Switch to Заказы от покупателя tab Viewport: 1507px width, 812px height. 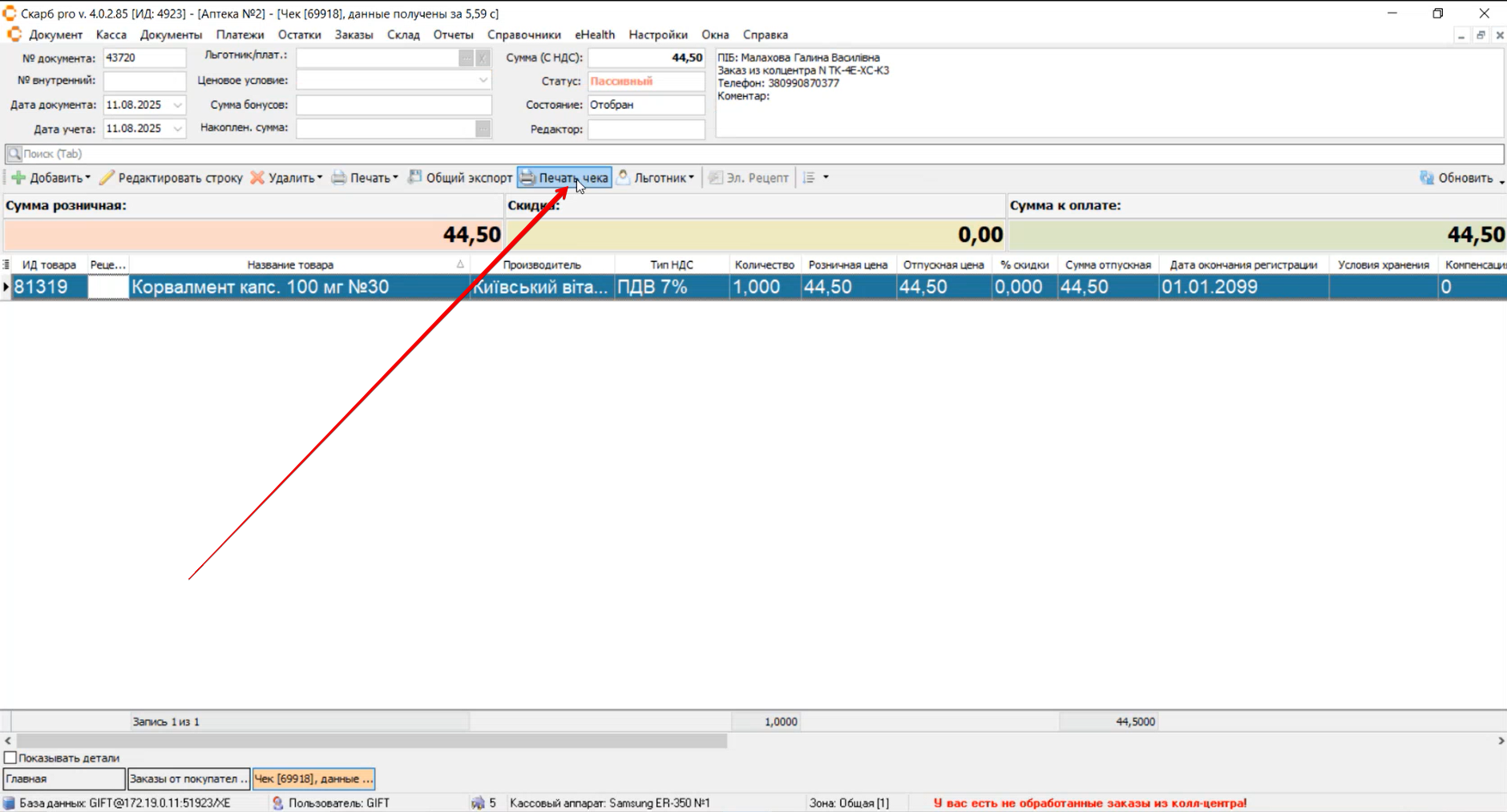tap(188, 778)
